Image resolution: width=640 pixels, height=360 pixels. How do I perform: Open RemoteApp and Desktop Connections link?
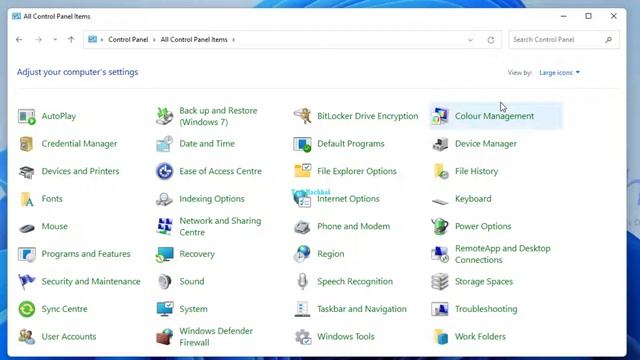502,254
